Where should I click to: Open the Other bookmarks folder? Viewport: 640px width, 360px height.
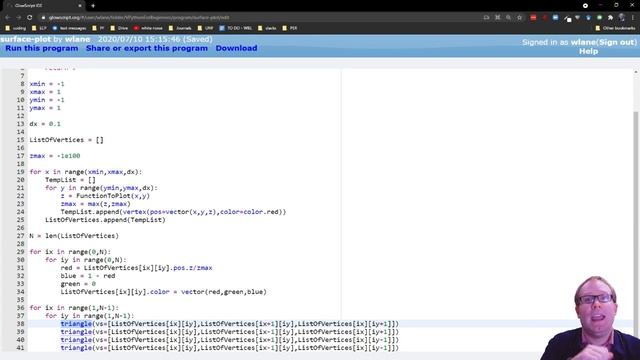615,28
